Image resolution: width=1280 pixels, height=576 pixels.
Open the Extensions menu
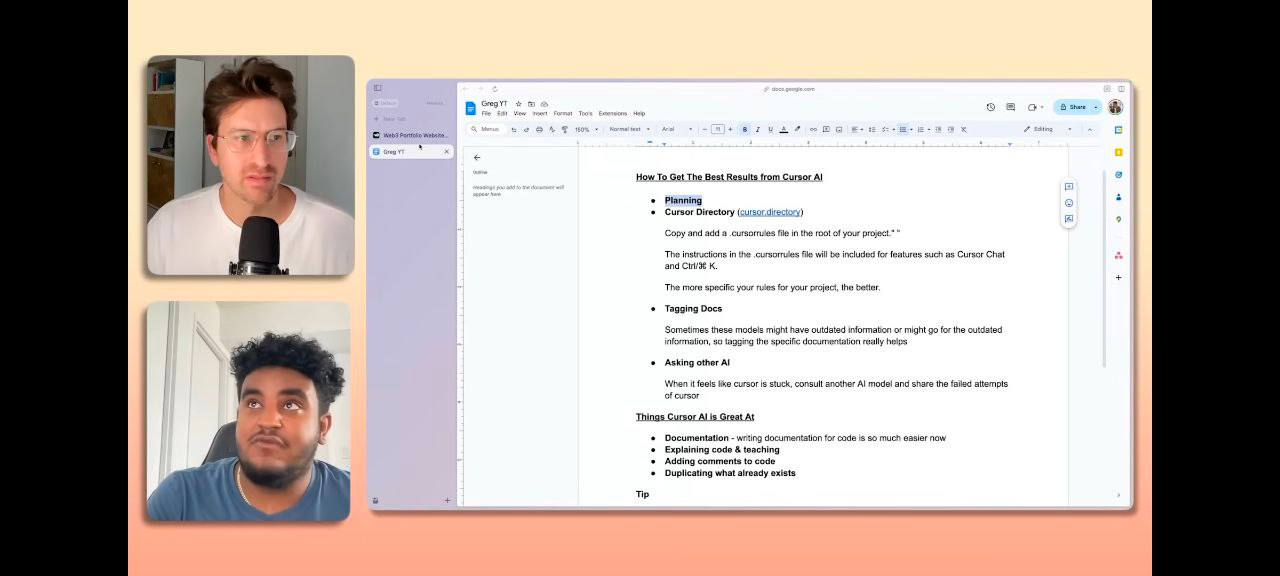click(x=613, y=113)
